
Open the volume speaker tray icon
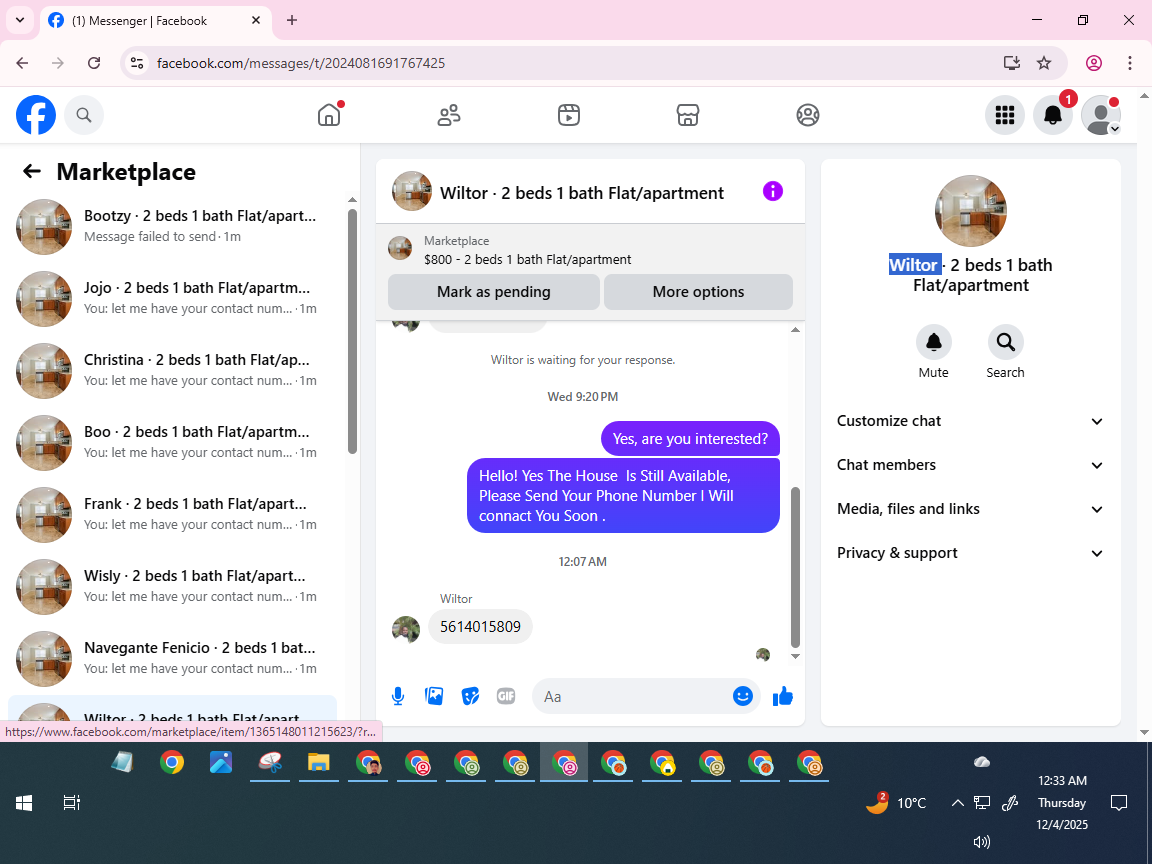(982, 842)
